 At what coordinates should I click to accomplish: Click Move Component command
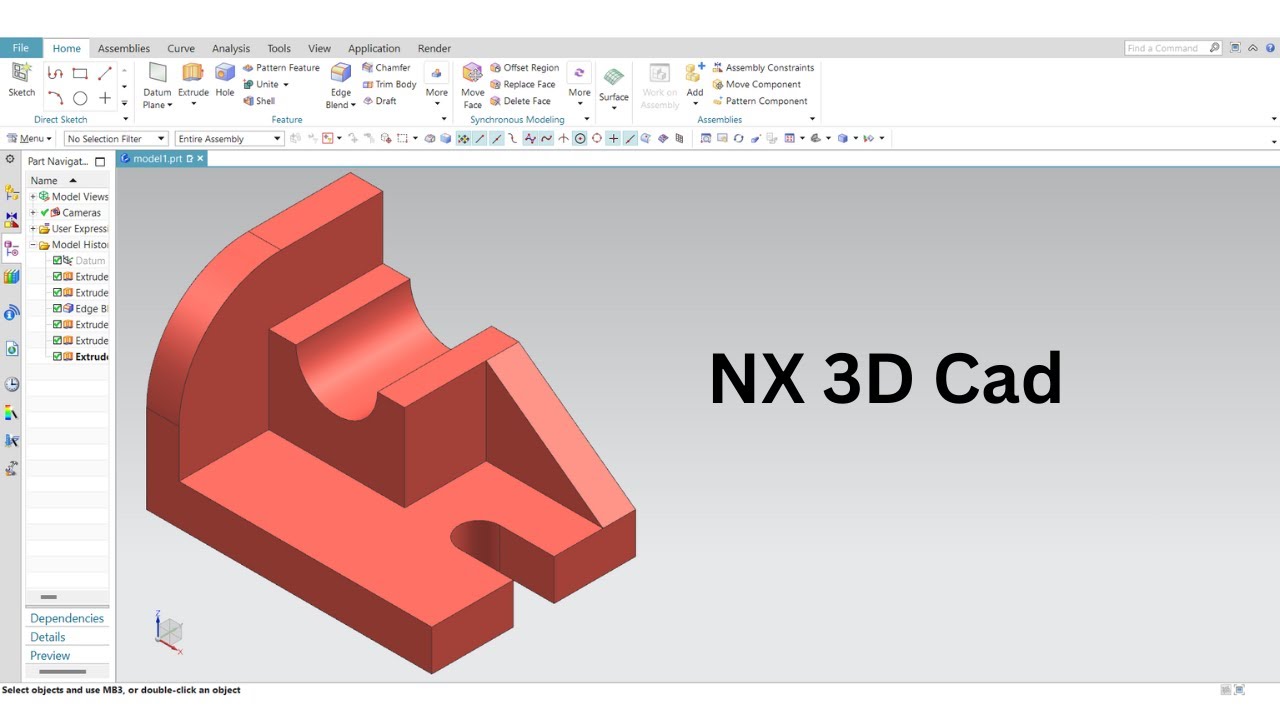(x=756, y=84)
